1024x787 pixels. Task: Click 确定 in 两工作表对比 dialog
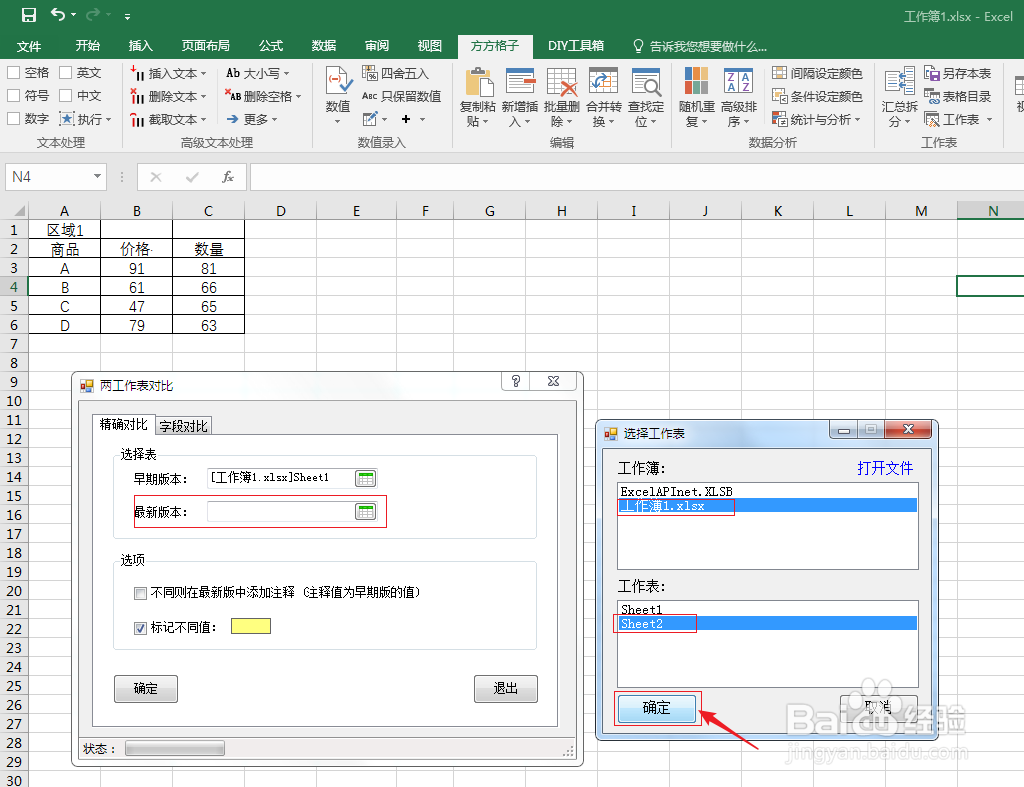click(146, 688)
